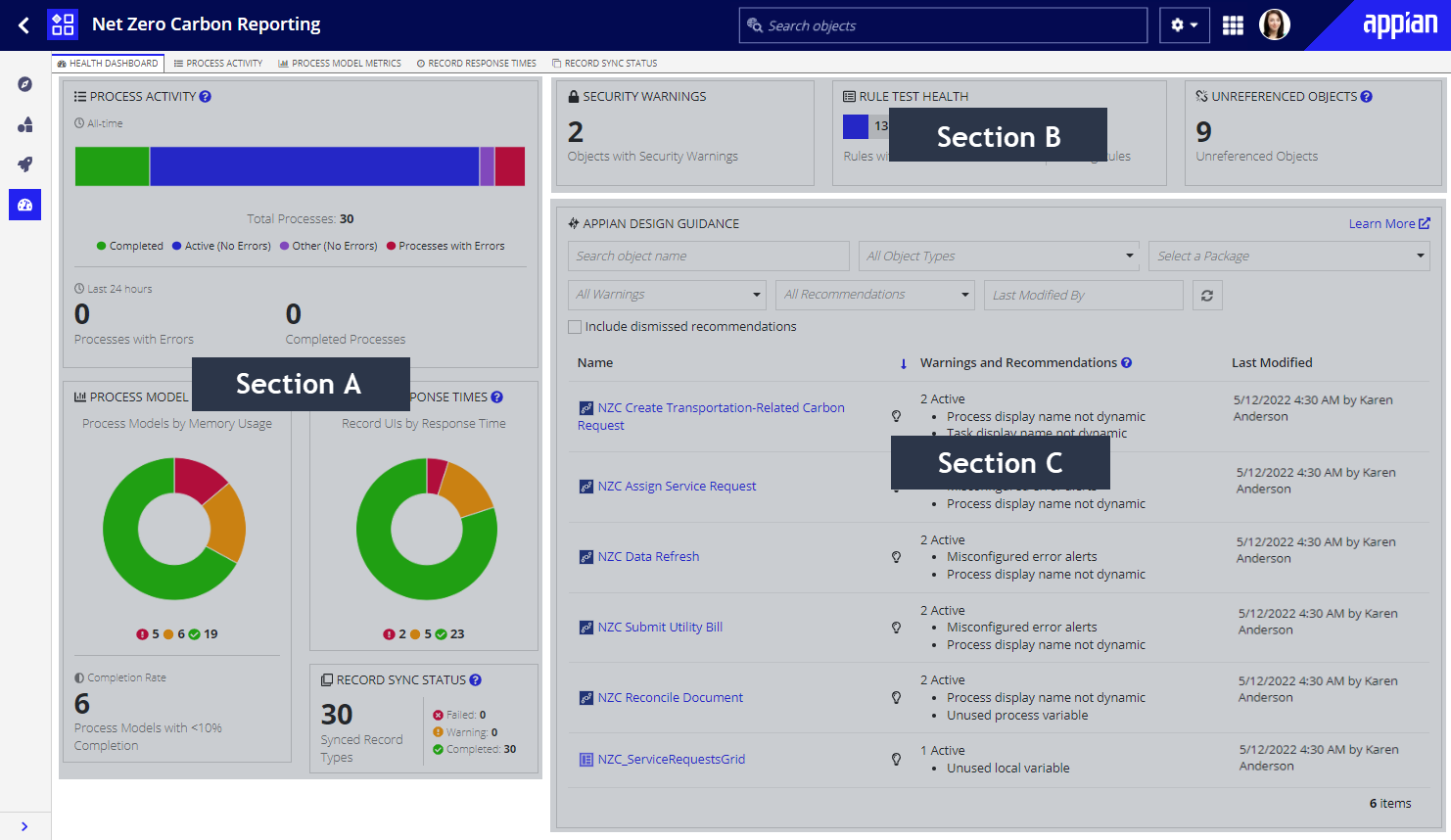
Task: Open NZC Assign Service Request
Action: [677, 486]
